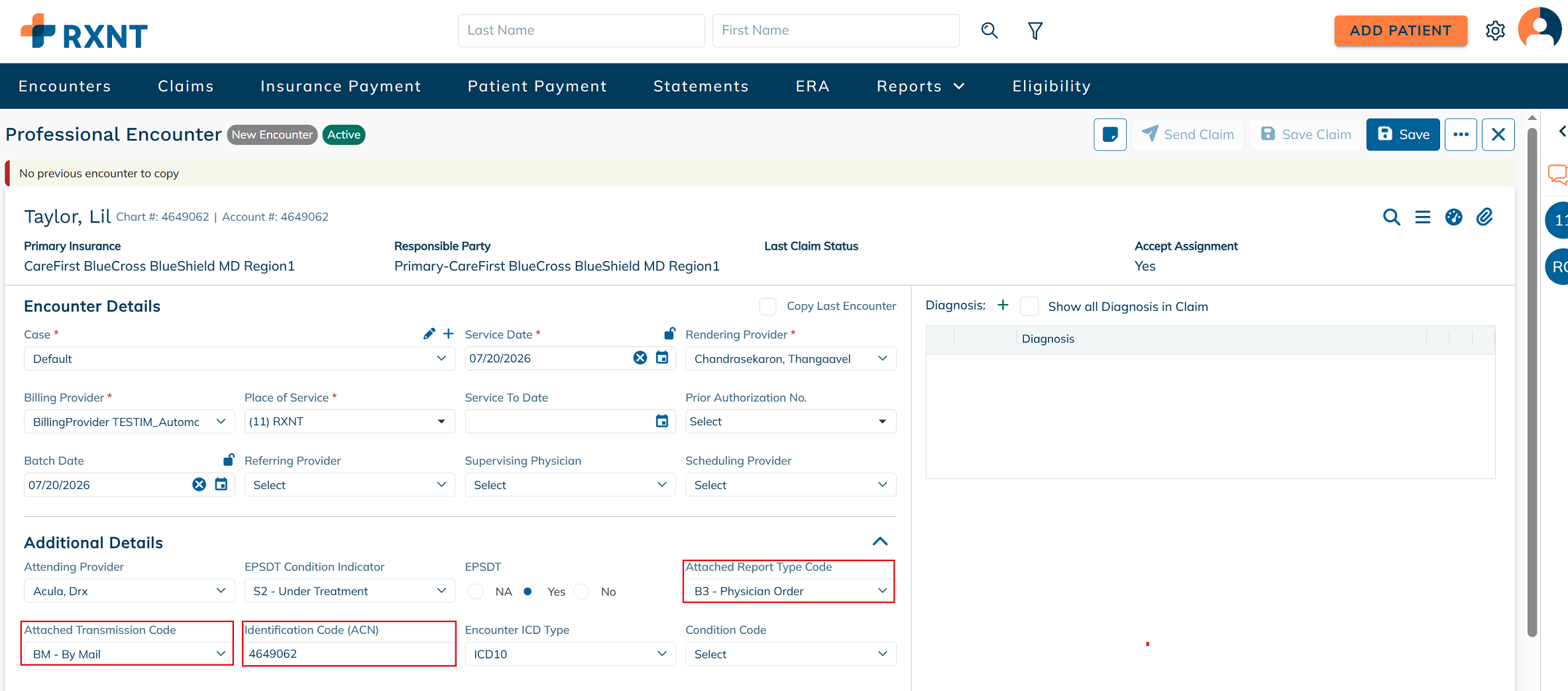
Task: Open the Attending Provider dropdown
Action: 129,591
